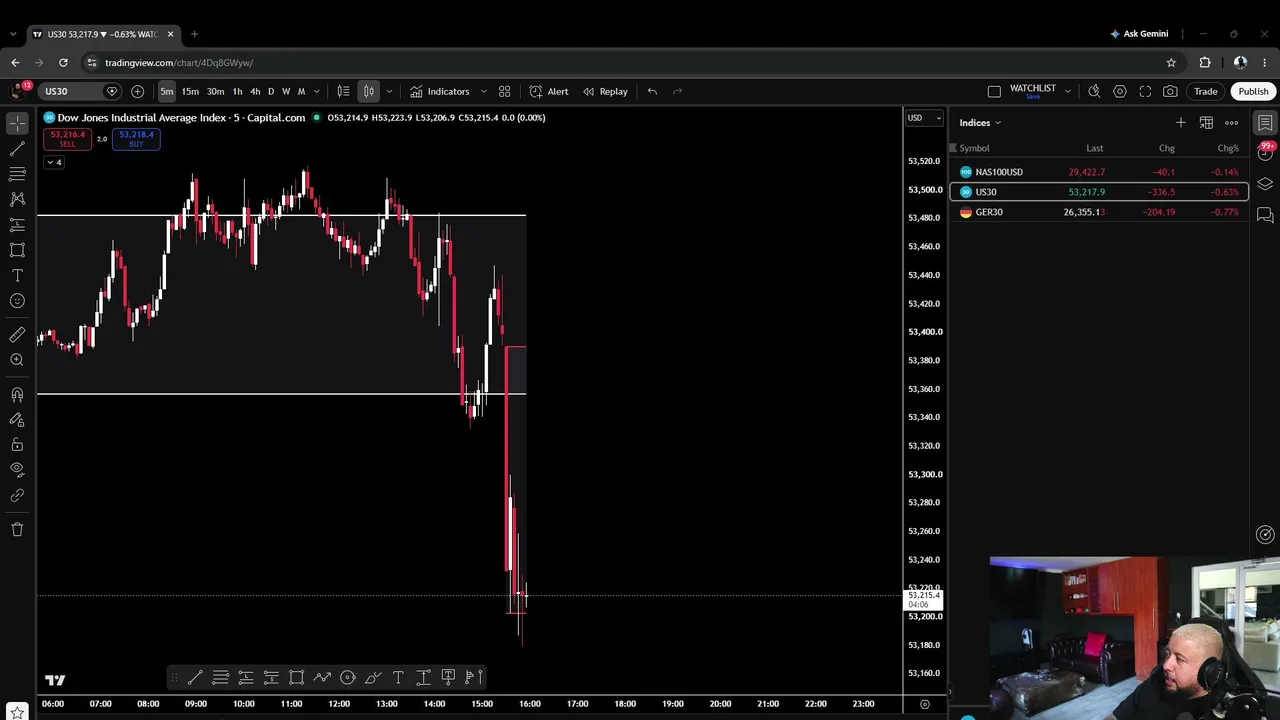The width and height of the screenshot is (1280, 720).
Task: Undo the last chart action
Action: (652, 91)
